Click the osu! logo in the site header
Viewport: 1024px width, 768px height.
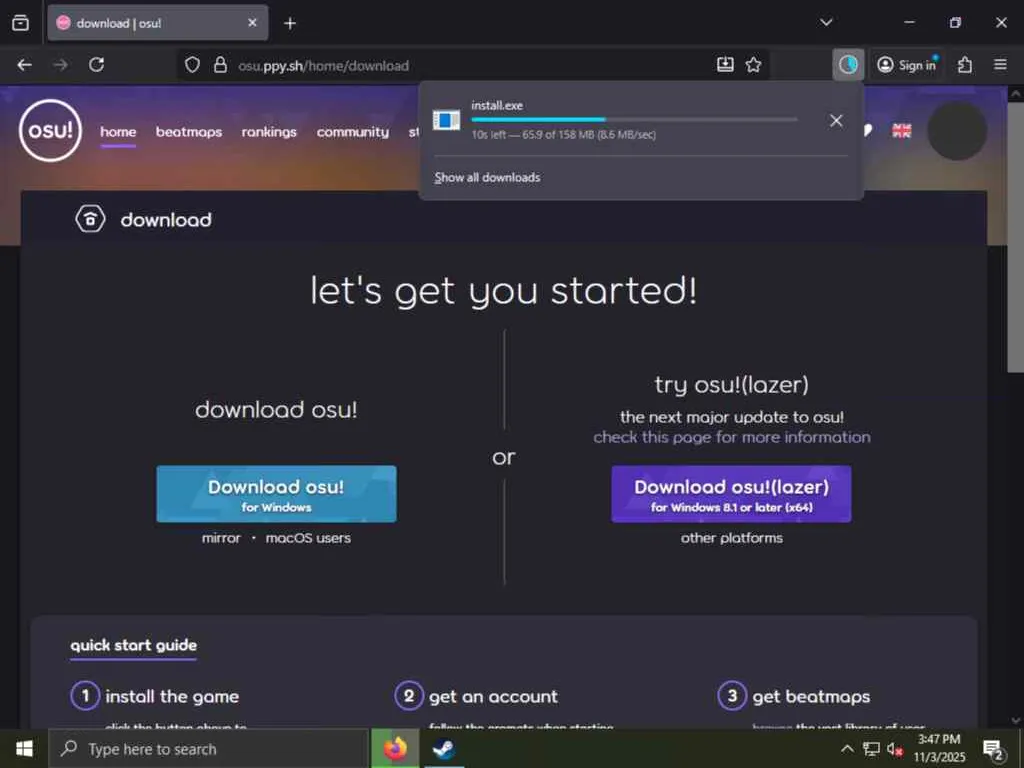tap(50, 131)
